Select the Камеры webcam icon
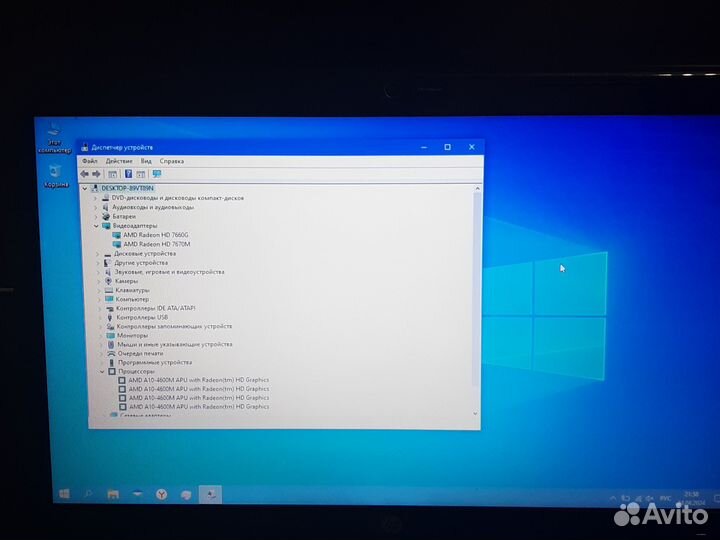 click(x=108, y=281)
